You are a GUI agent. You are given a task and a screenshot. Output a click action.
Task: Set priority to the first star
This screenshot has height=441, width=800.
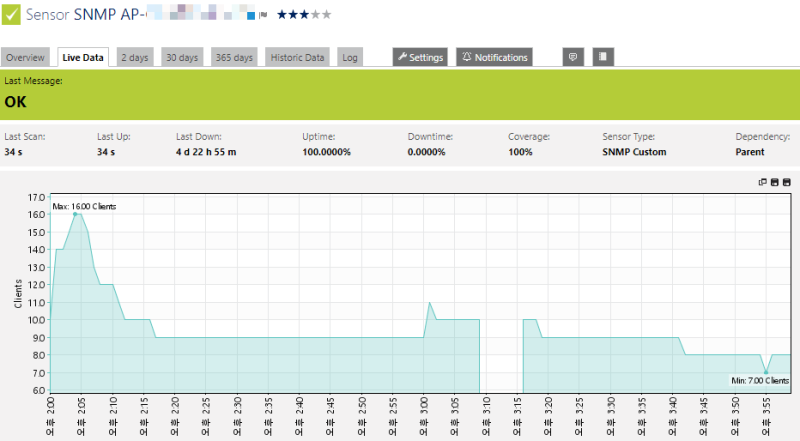point(282,14)
